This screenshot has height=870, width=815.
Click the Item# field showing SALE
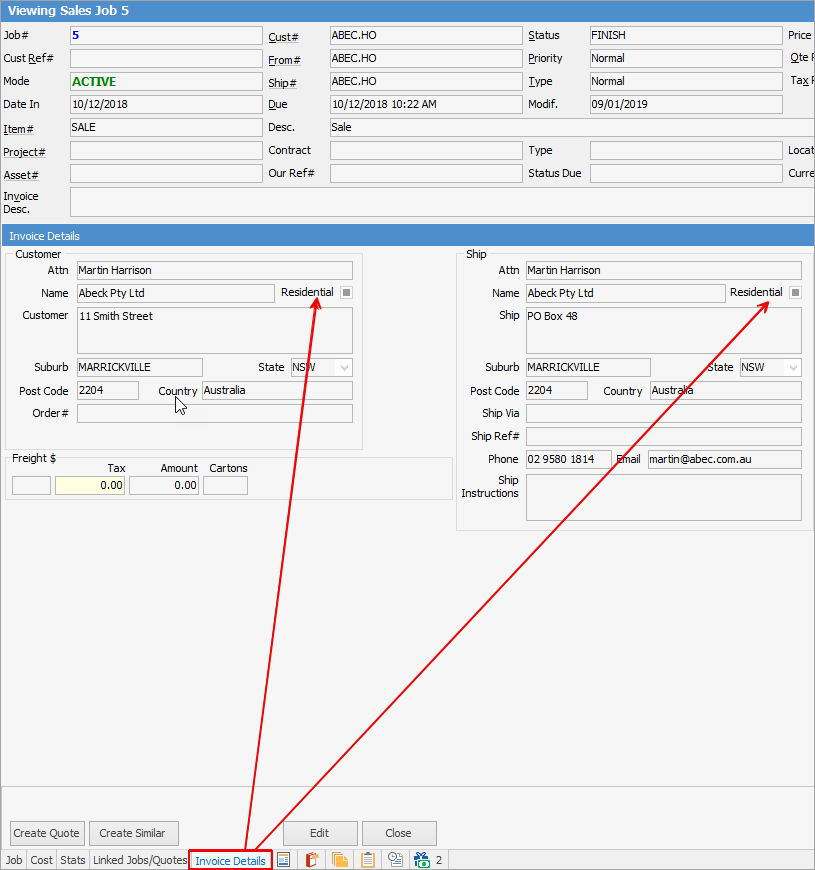pos(166,128)
